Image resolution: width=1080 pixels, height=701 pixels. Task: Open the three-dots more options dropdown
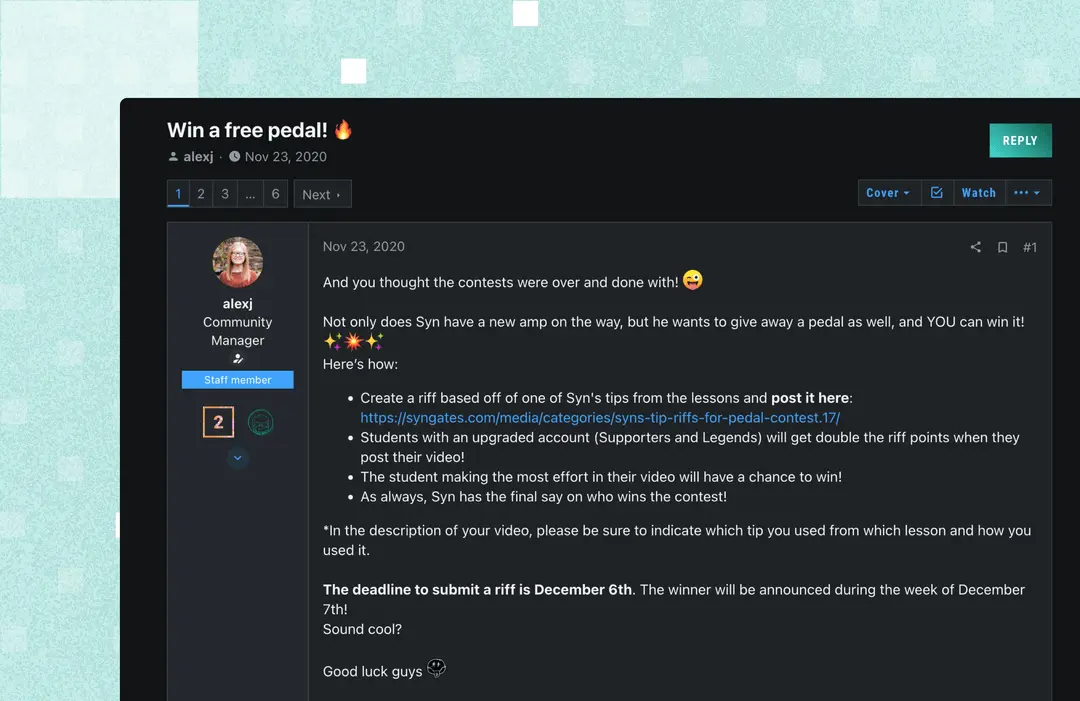tap(1026, 193)
